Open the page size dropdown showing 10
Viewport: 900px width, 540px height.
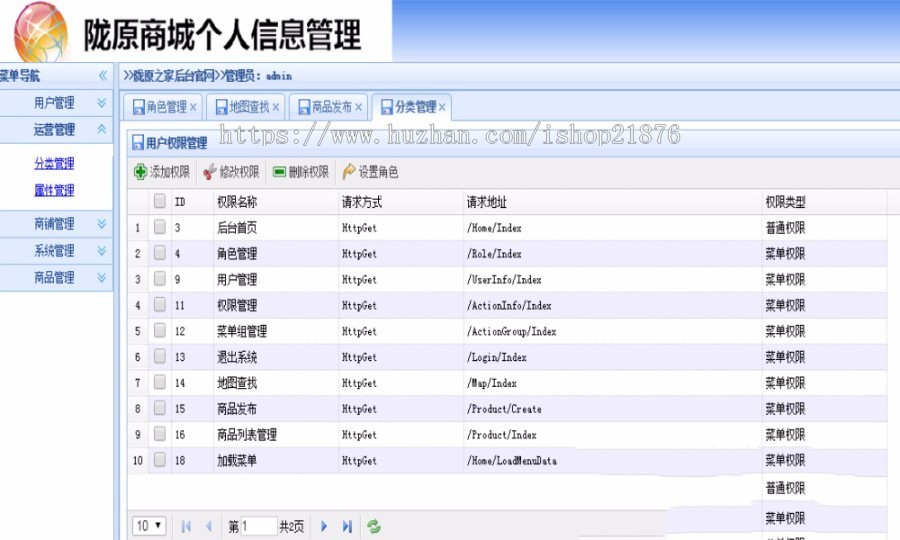149,526
